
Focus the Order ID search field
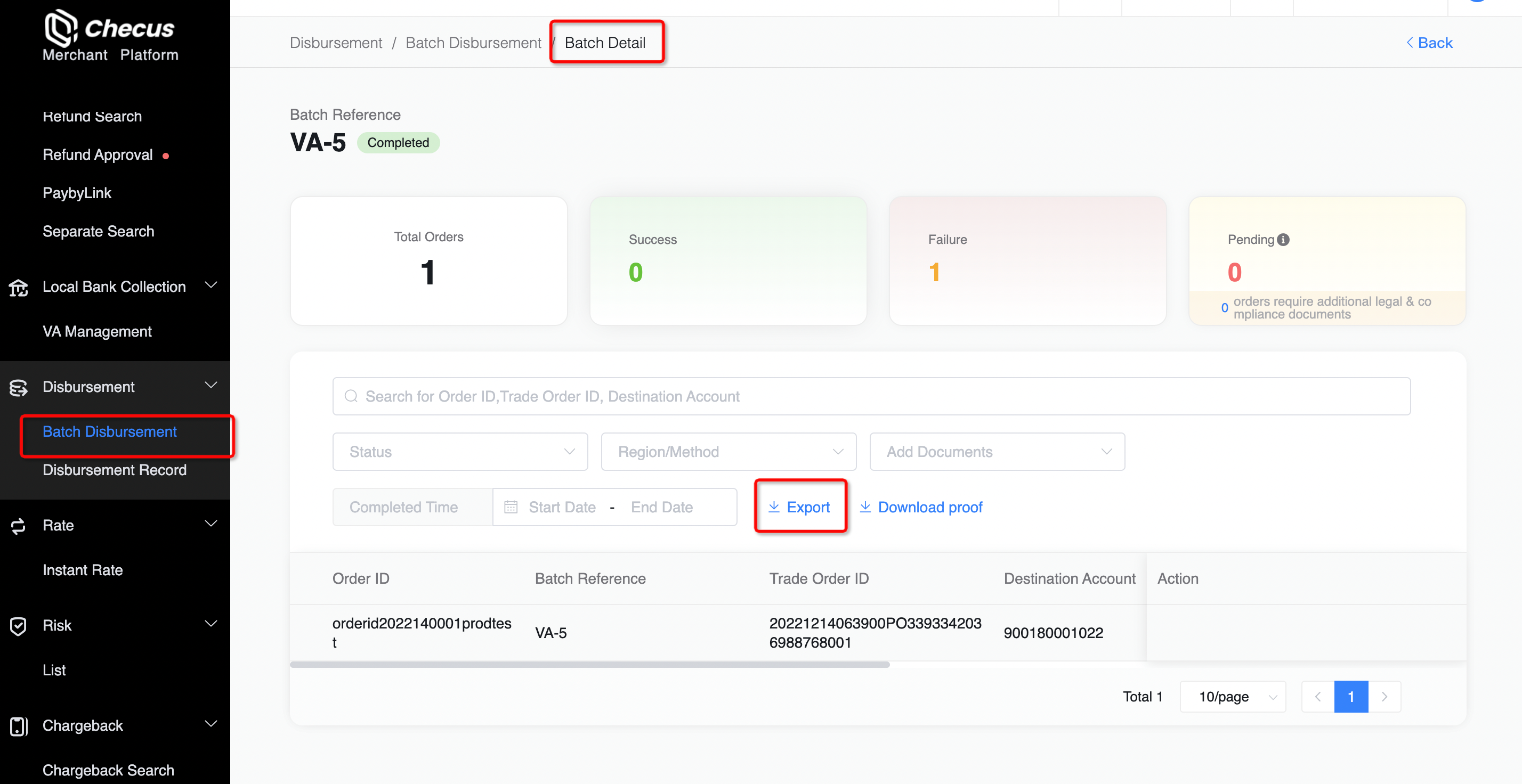871,396
